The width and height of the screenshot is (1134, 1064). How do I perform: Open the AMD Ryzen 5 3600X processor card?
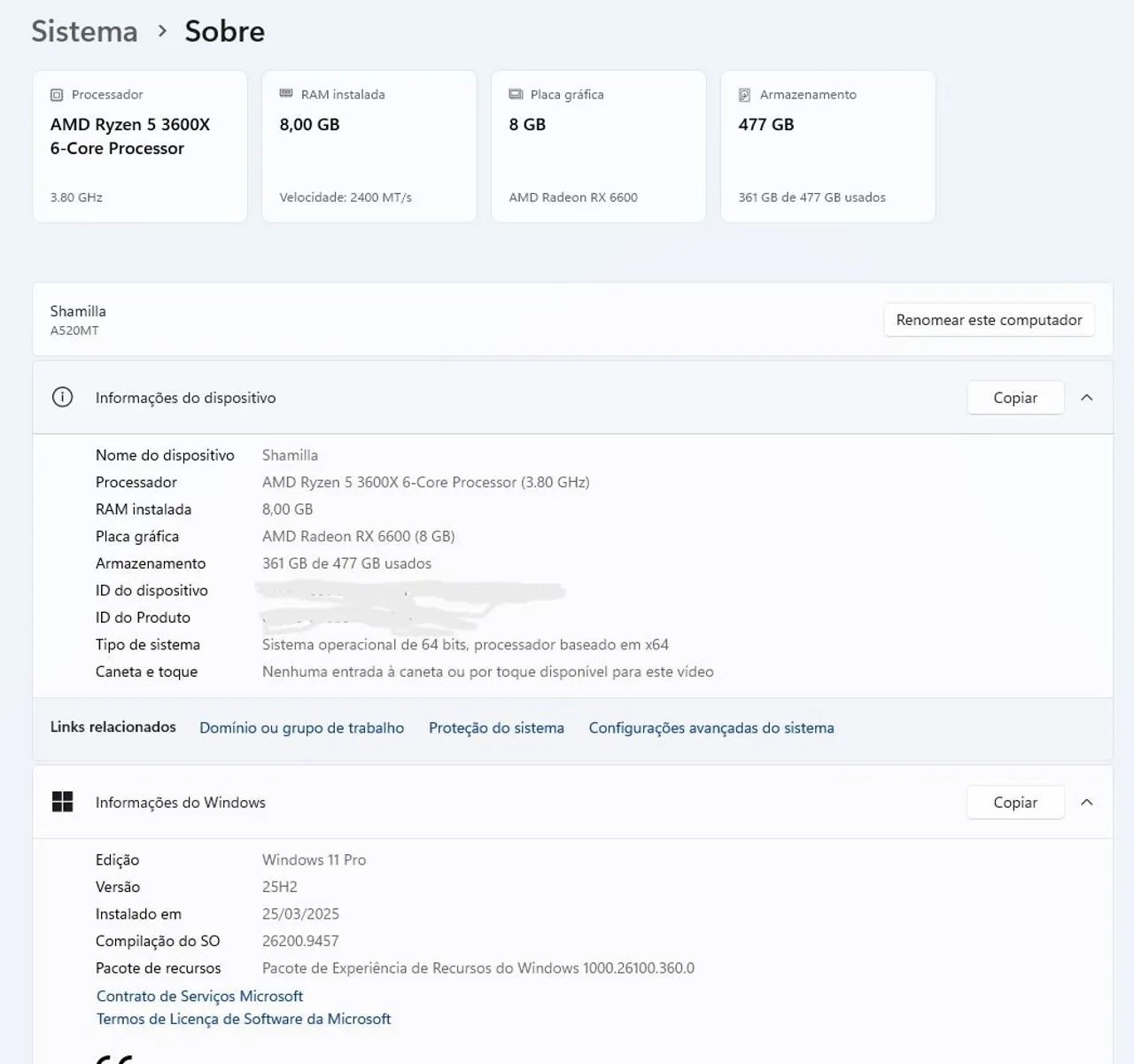click(x=140, y=146)
